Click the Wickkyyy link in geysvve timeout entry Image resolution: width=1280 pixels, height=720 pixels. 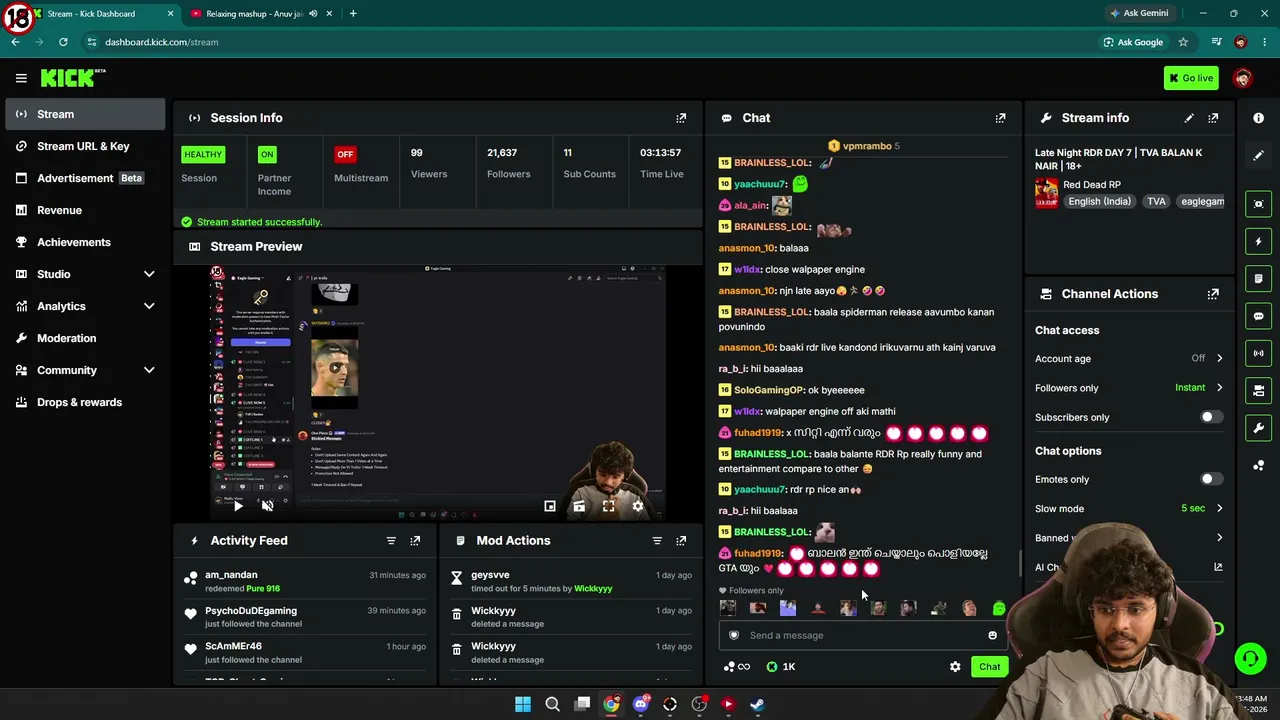(x=593, y=589)
